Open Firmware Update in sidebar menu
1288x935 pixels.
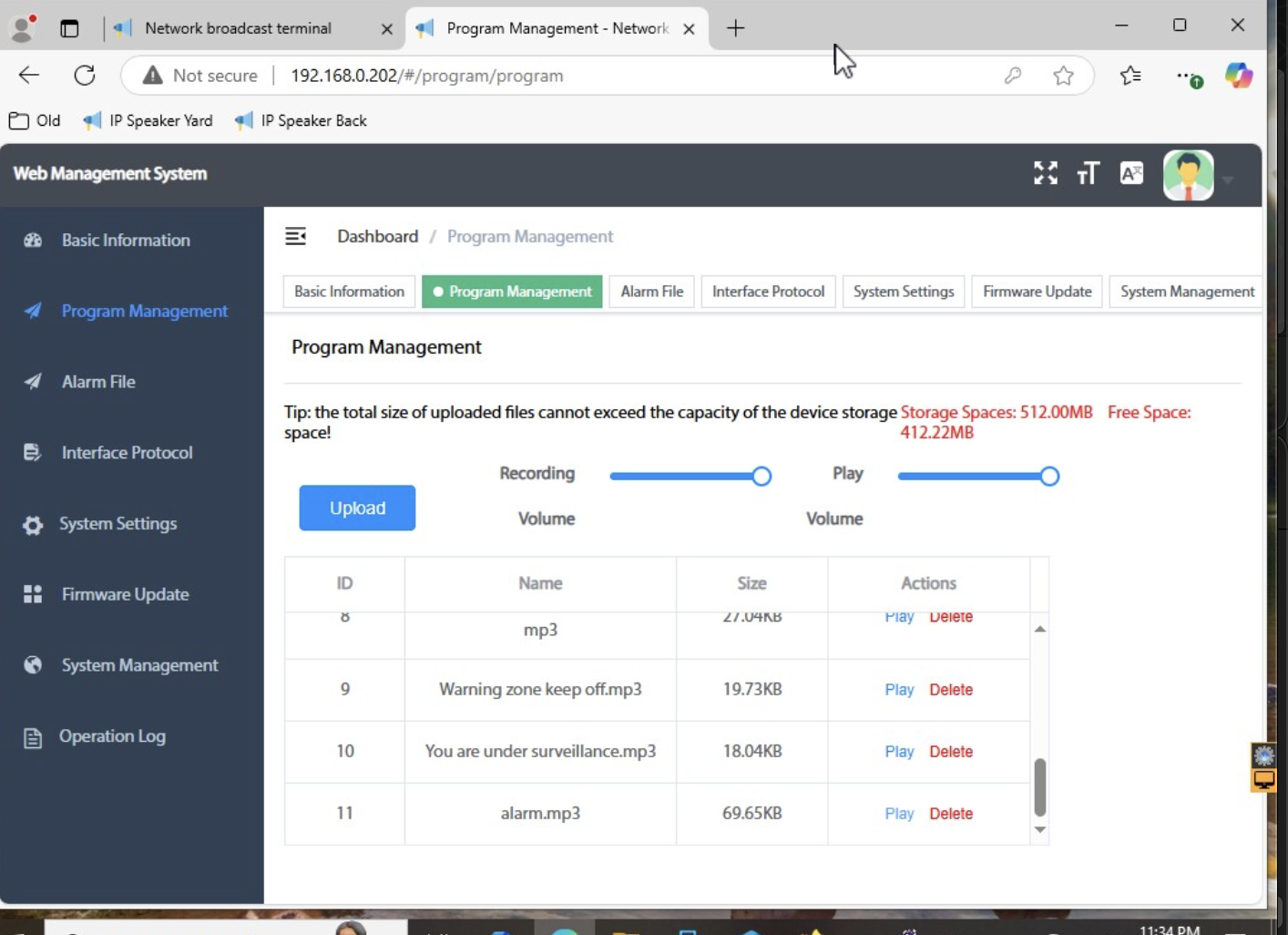coord(125,594)
